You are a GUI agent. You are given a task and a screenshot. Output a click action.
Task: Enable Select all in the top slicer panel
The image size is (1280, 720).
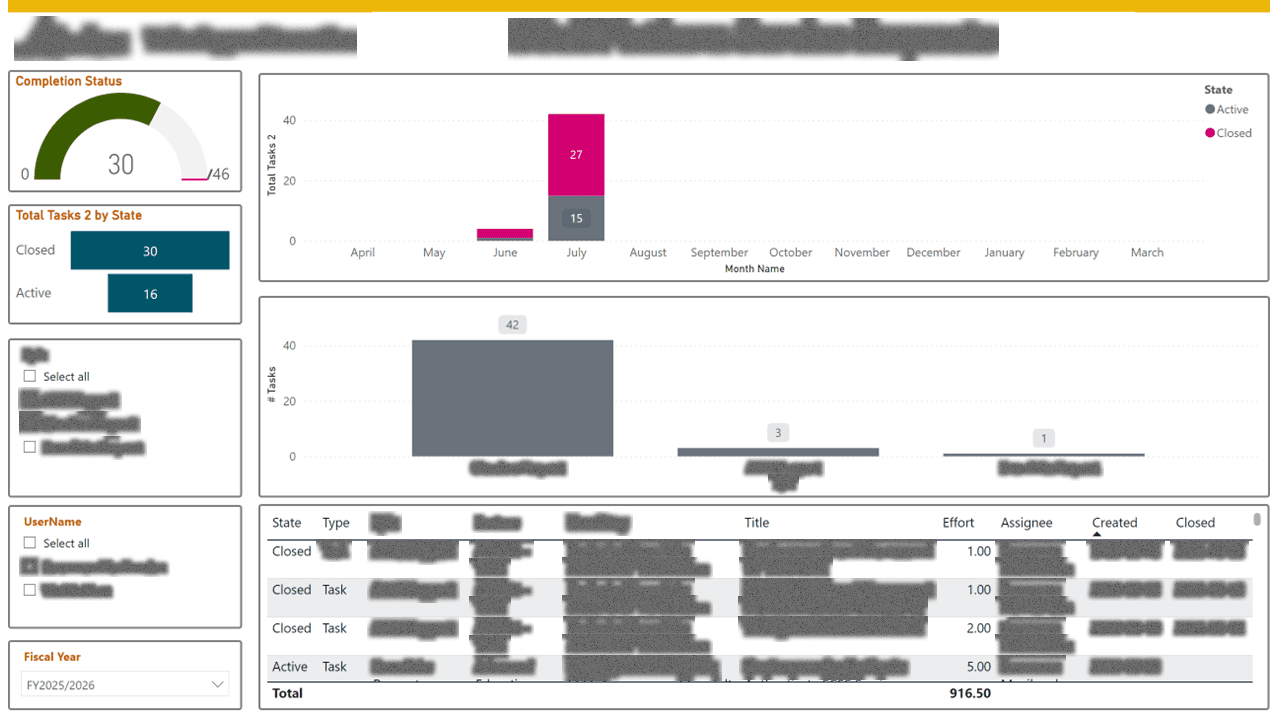point(29,376)
